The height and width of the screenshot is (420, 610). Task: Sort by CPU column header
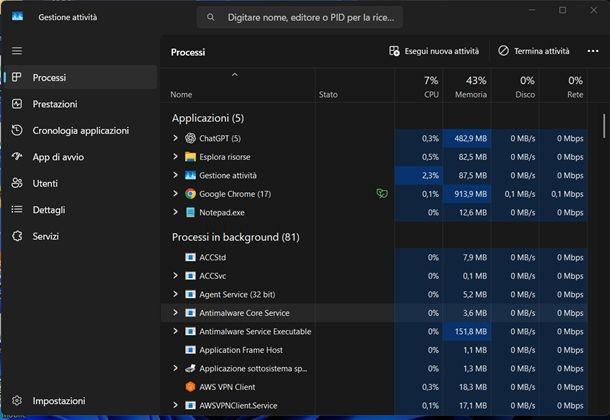tap(419, 86)
